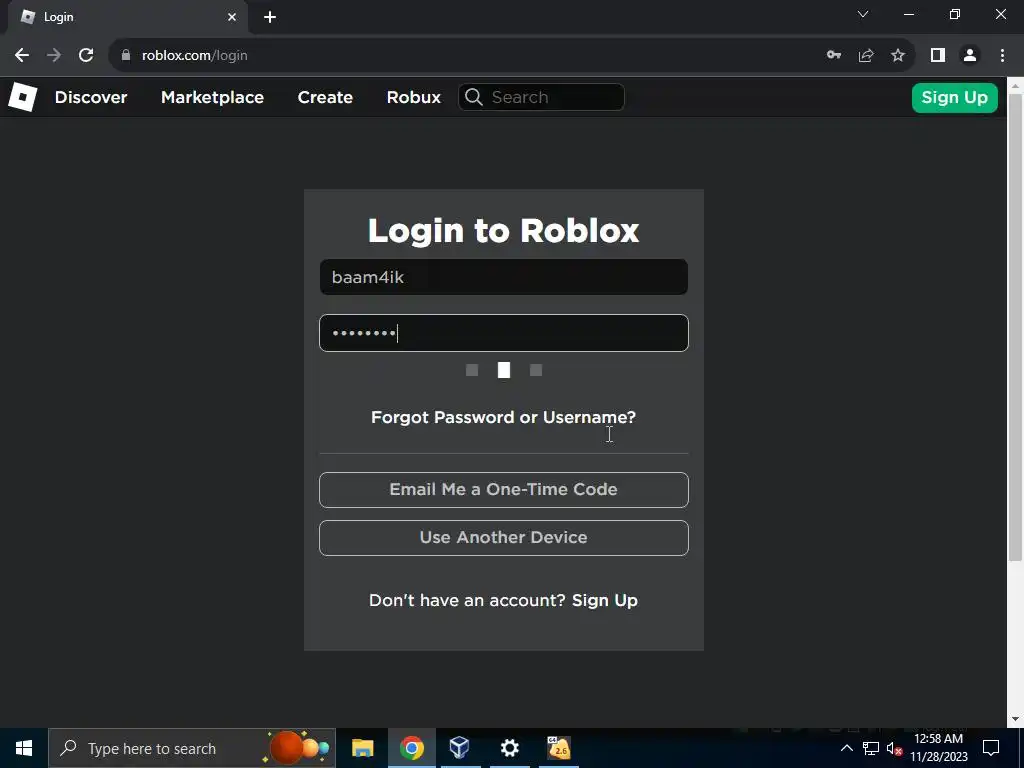Open the Discover menu item
1024x768 pixels.
[91, 97]
